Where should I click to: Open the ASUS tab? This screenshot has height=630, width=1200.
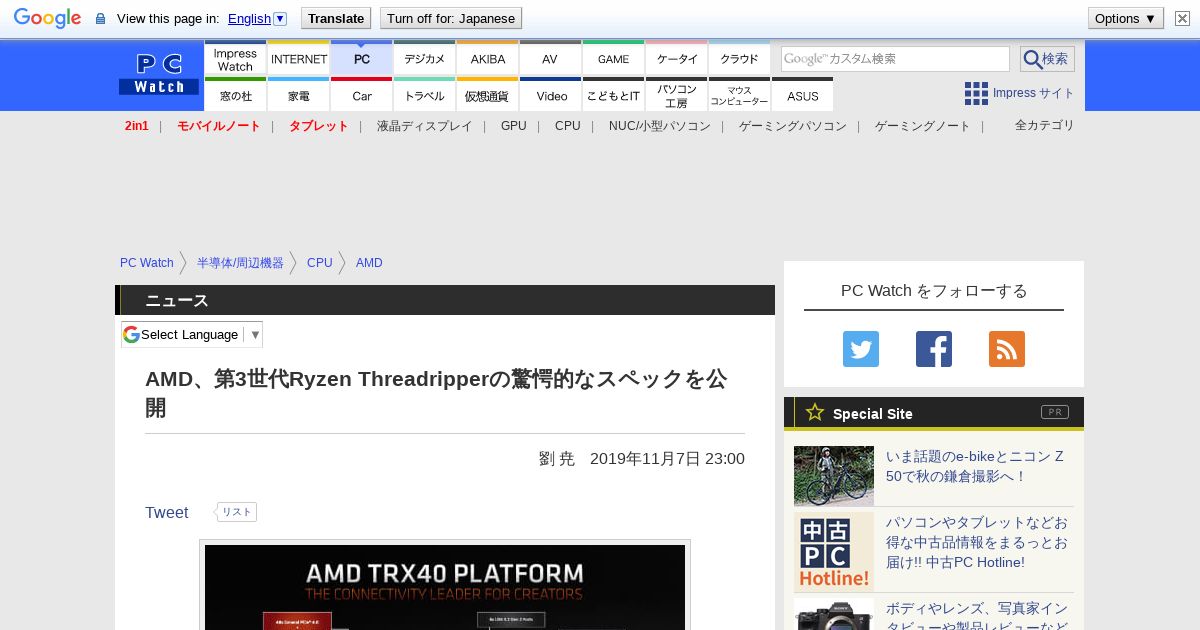pyautogui.click(x=802, y=95)
